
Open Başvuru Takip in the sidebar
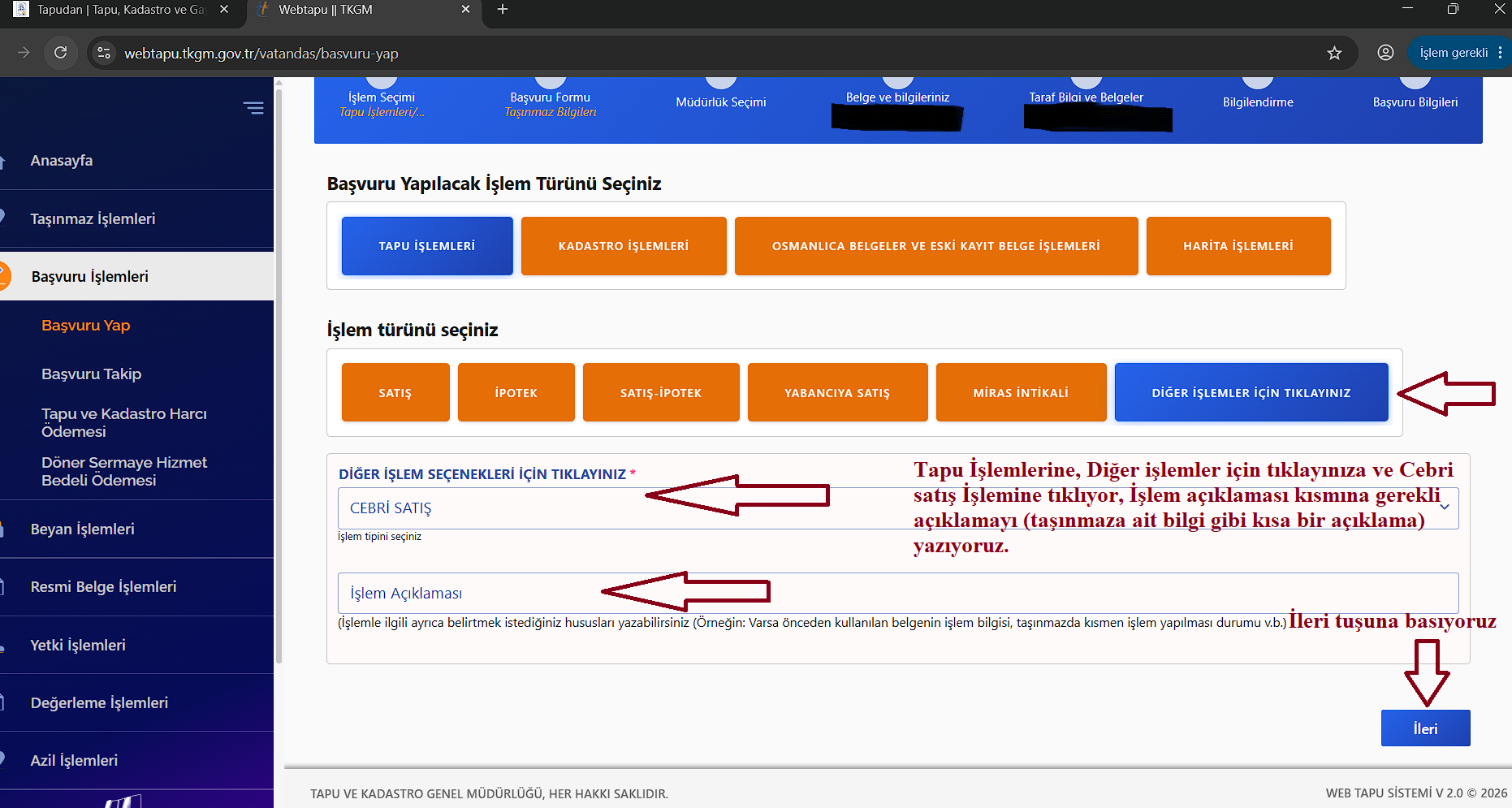pyautogui.click(x=92, y=374)
